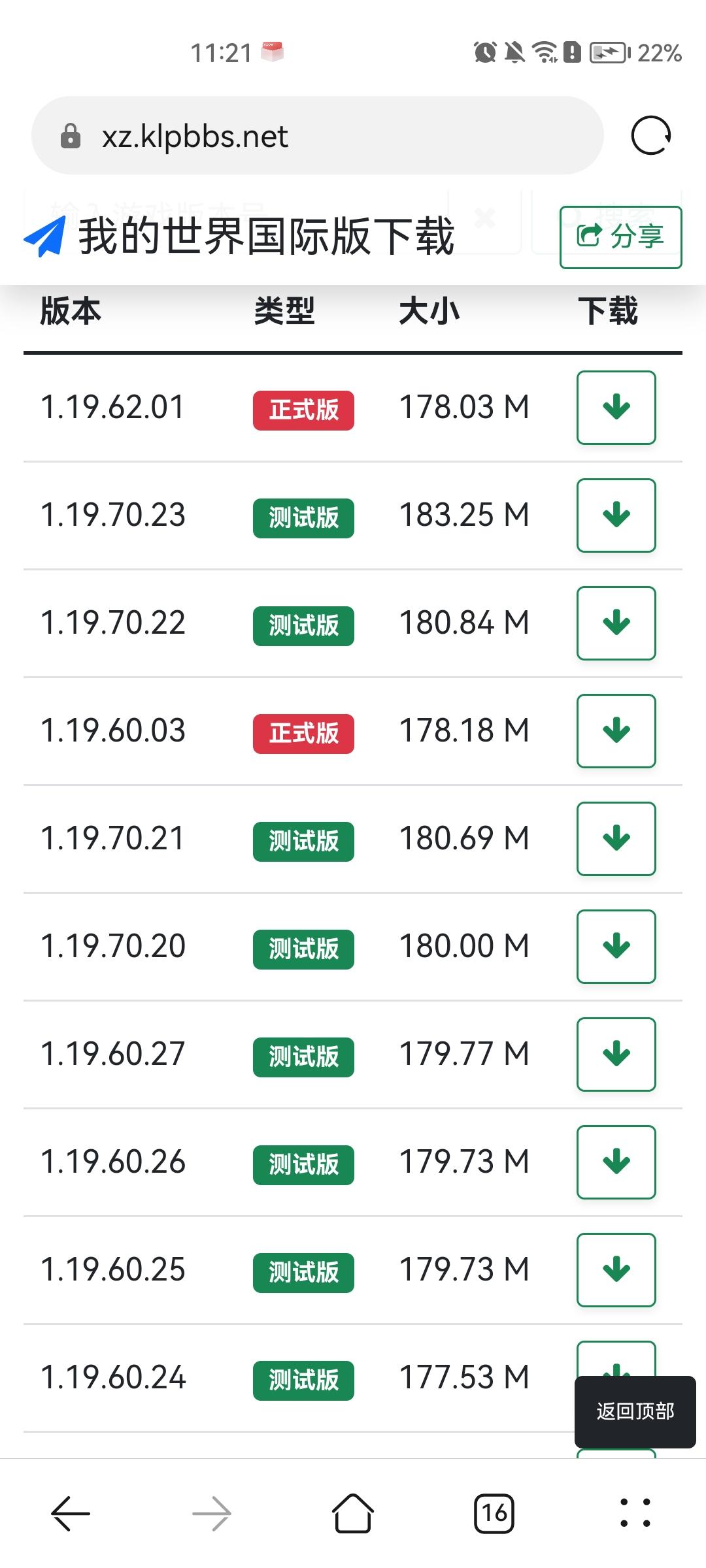This screenshot has width=706, height=1568.
Task: Go back with the browser back arrow
Action: 71,1513
